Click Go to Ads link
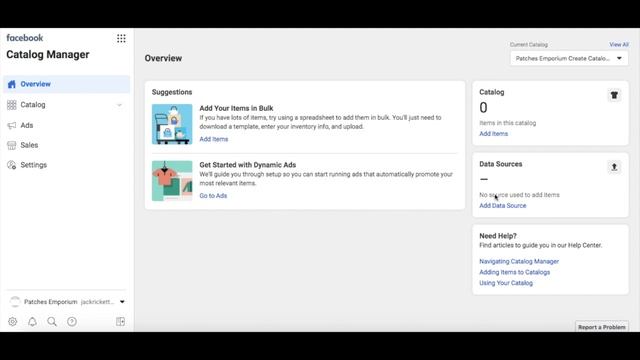The image size is (640, 360). 213,196
